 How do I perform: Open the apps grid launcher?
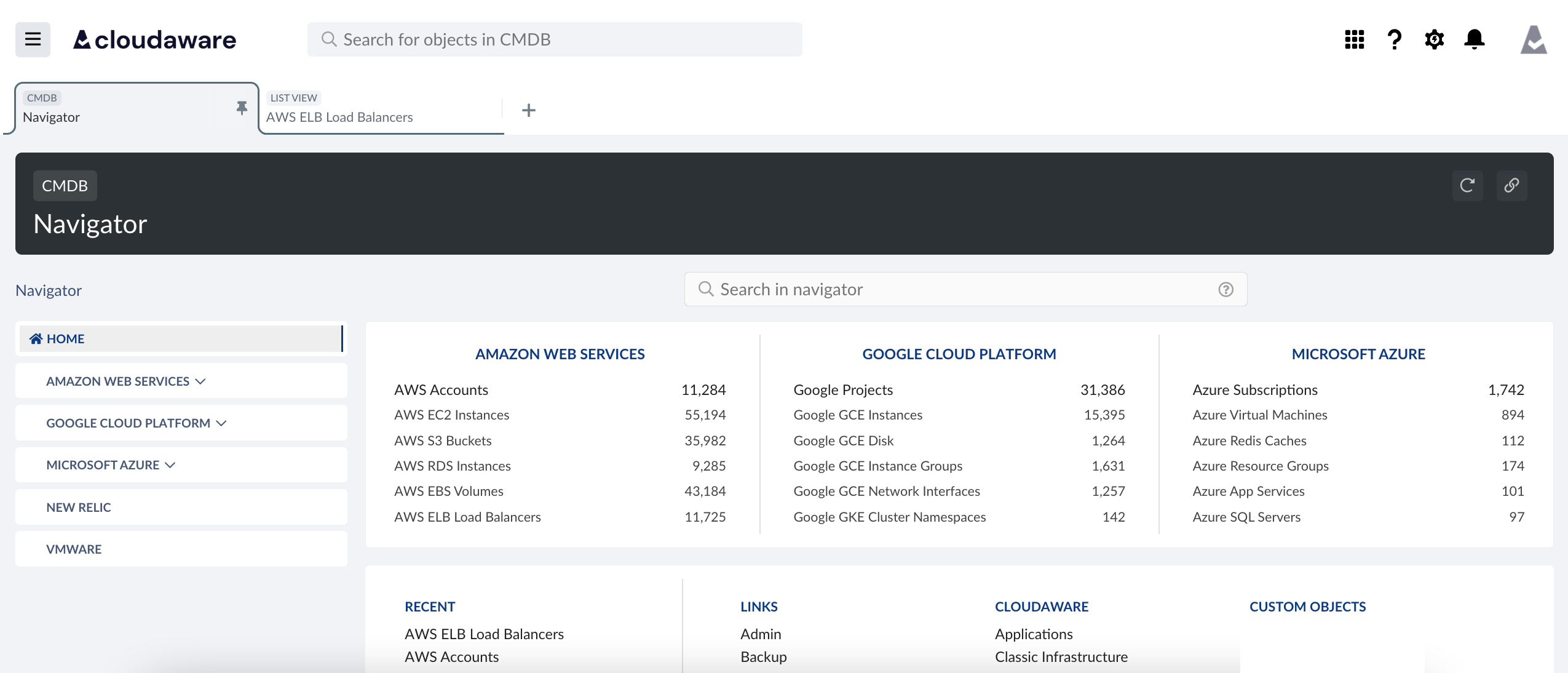[1354, 39]
